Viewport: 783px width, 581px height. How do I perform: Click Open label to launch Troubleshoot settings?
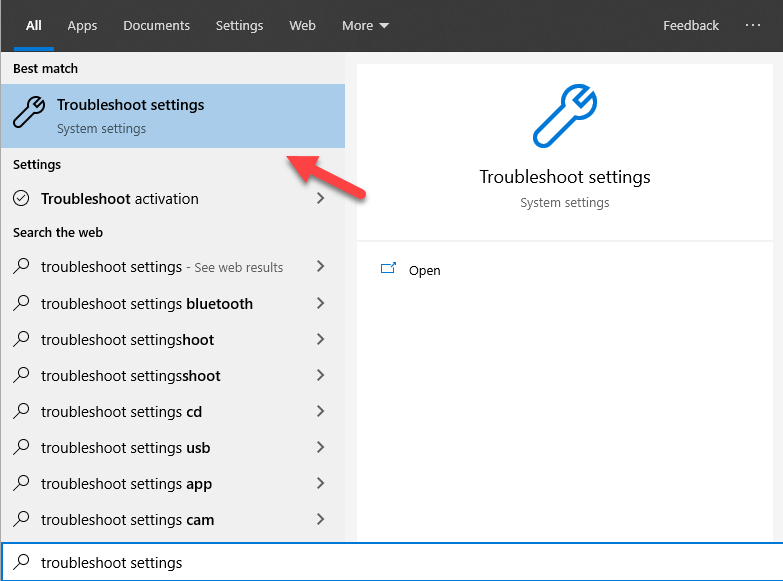(x=424, y=271)
